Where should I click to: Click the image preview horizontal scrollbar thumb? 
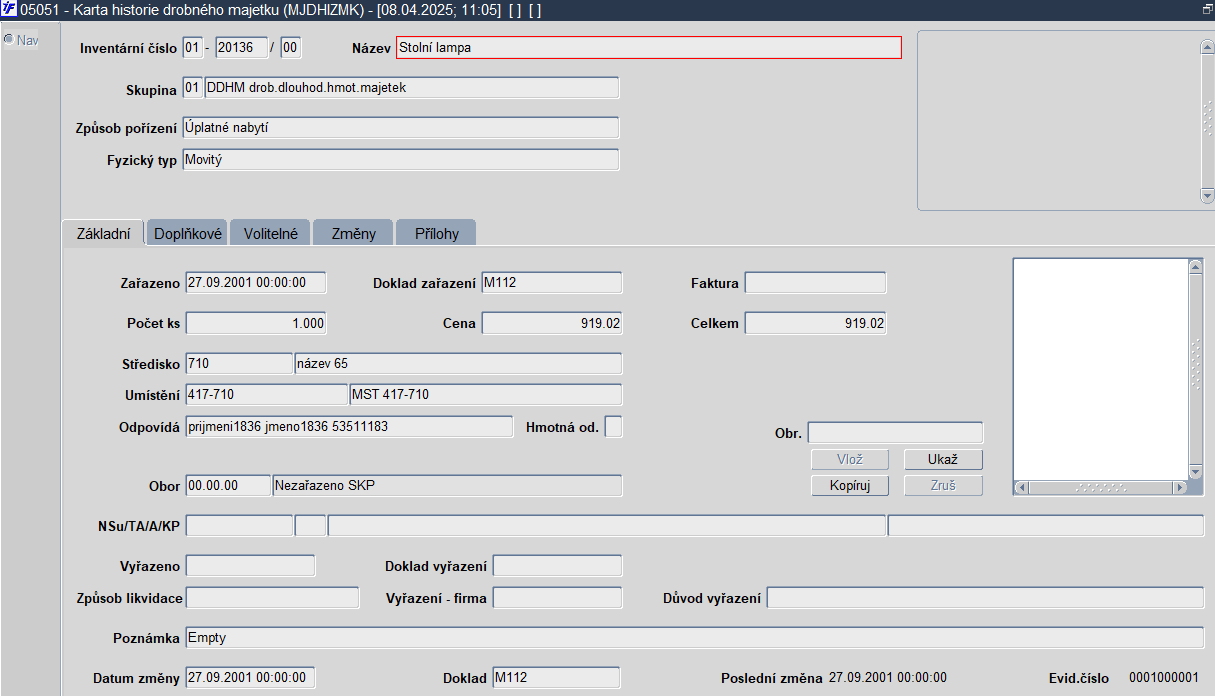tap(1100, 487)
